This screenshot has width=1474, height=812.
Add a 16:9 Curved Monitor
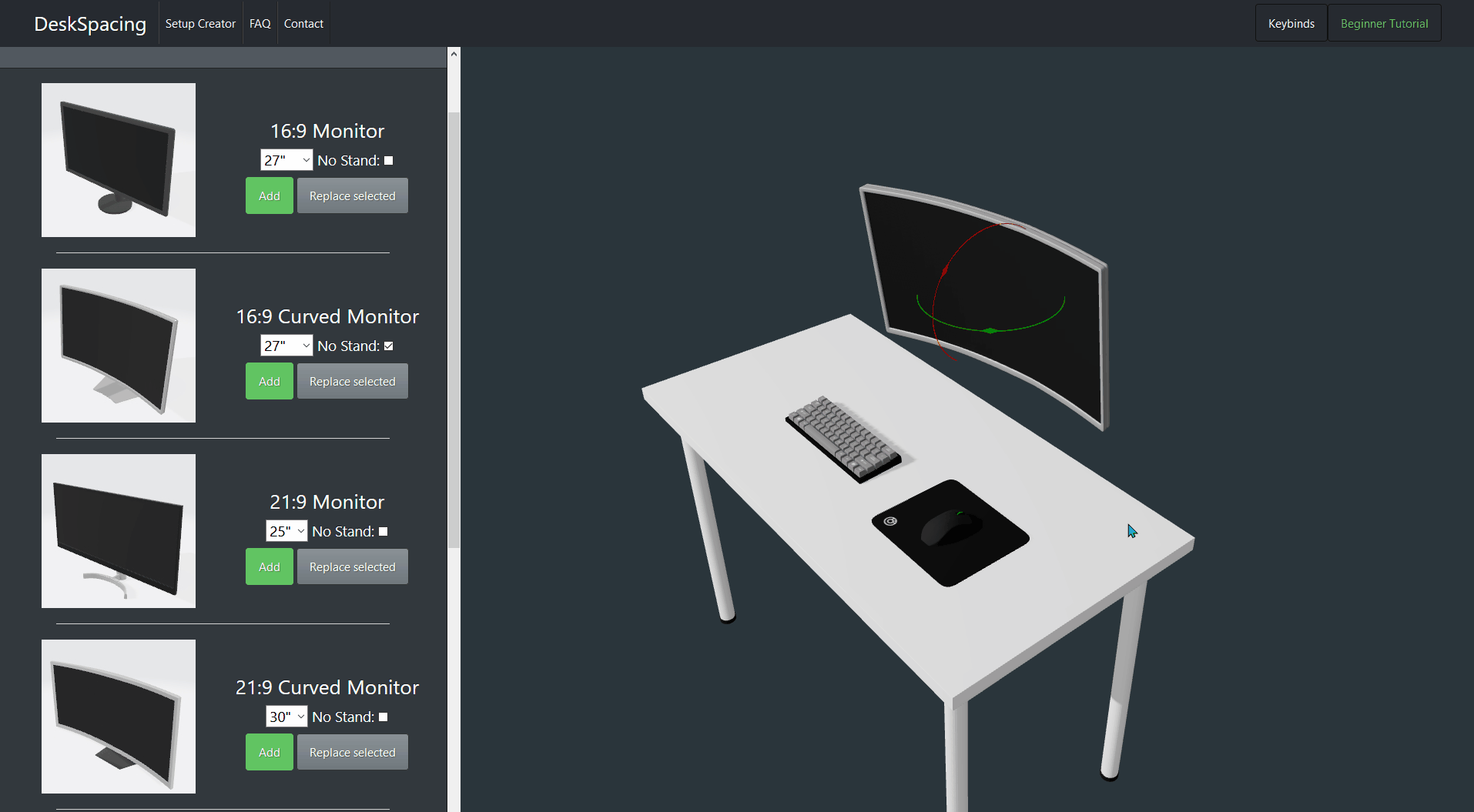pos(269,381)
